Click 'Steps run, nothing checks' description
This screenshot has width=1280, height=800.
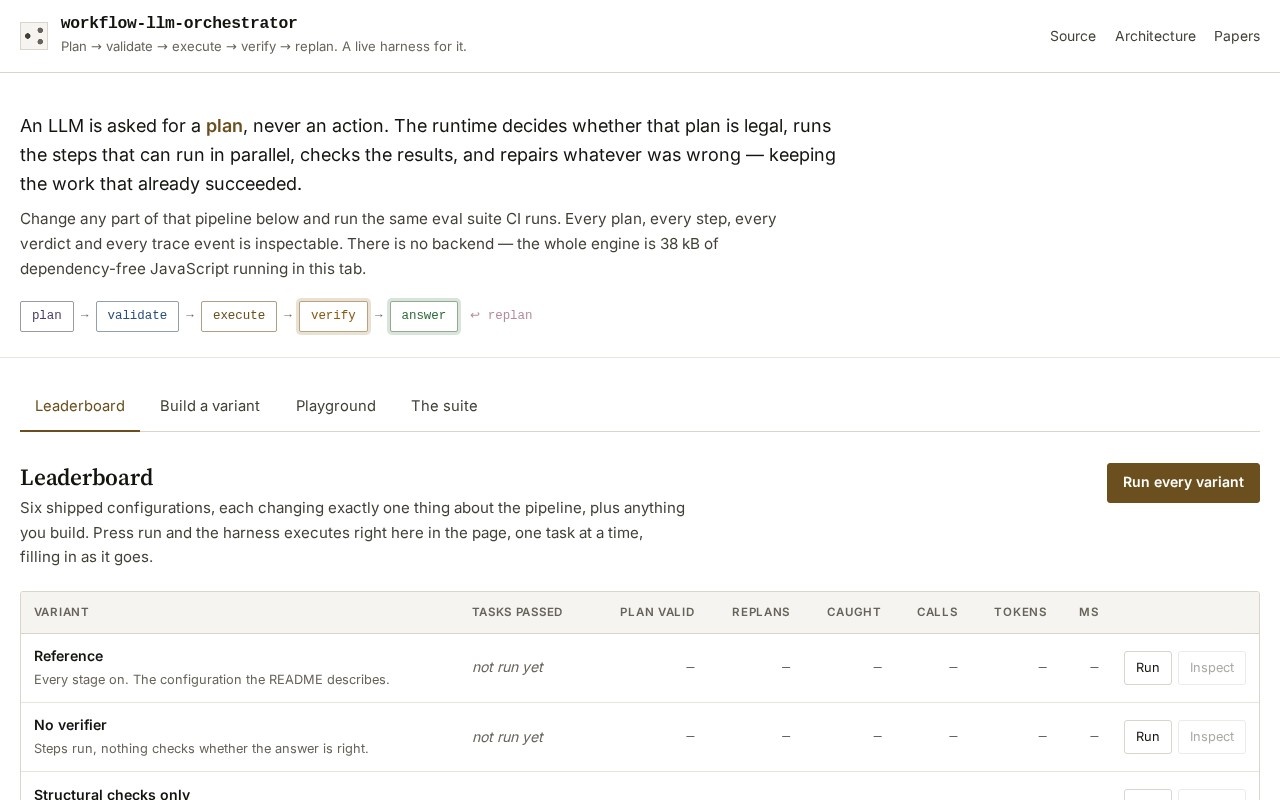pyautogui.click(x=201, y=749)
